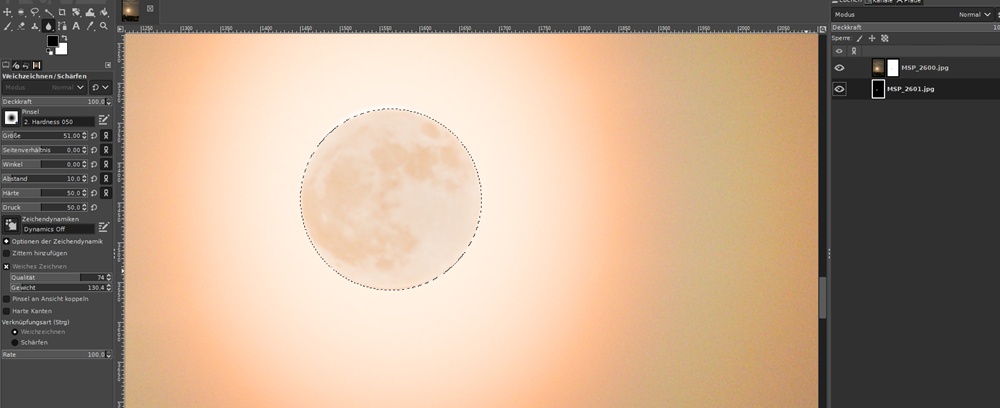Click the Bucket Fill tool
This screenshot has height=408, width=1000.
pos(103,12)
